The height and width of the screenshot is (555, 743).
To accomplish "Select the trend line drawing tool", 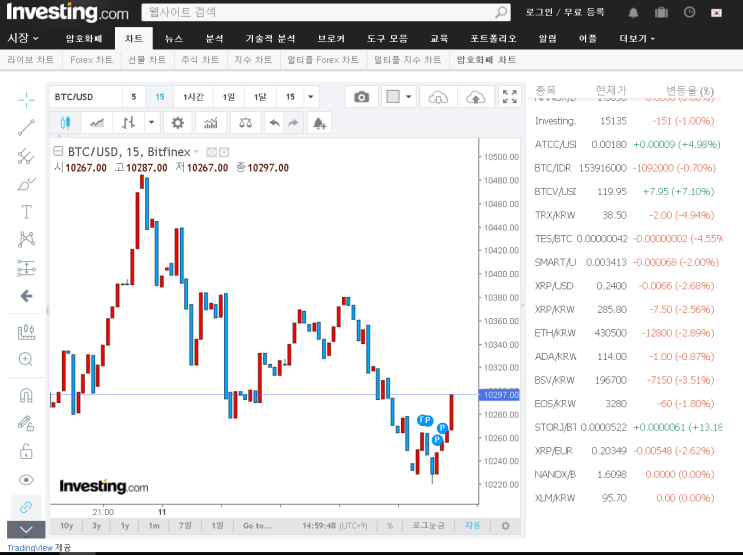I will [27, 127].
